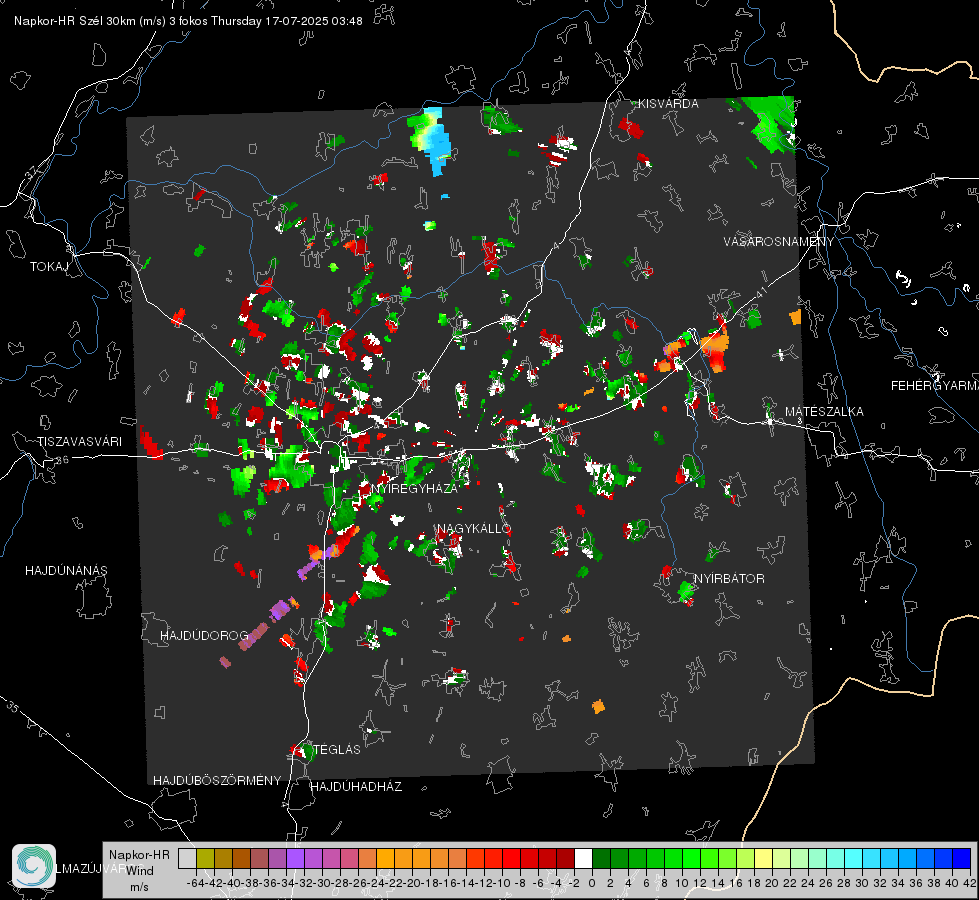Click the HAJDÚDOROG town label
979x900 pixels.
(204, 635)
